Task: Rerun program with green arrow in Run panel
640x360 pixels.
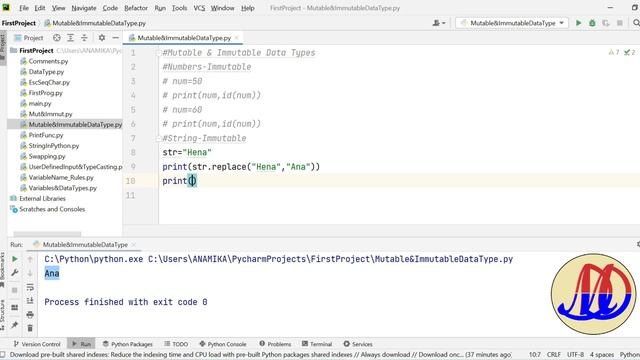Action: [x=15, y=259]
